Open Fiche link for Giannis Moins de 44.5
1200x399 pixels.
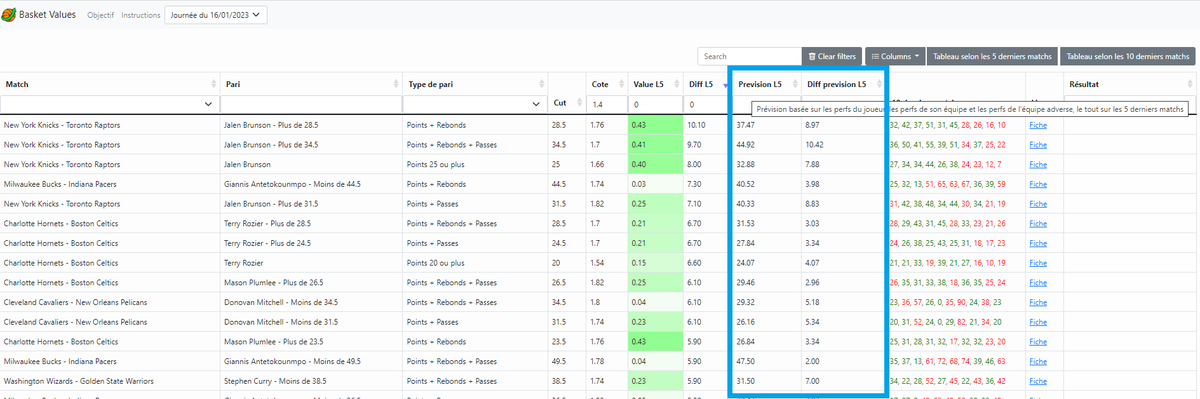tap(1038, 184)
